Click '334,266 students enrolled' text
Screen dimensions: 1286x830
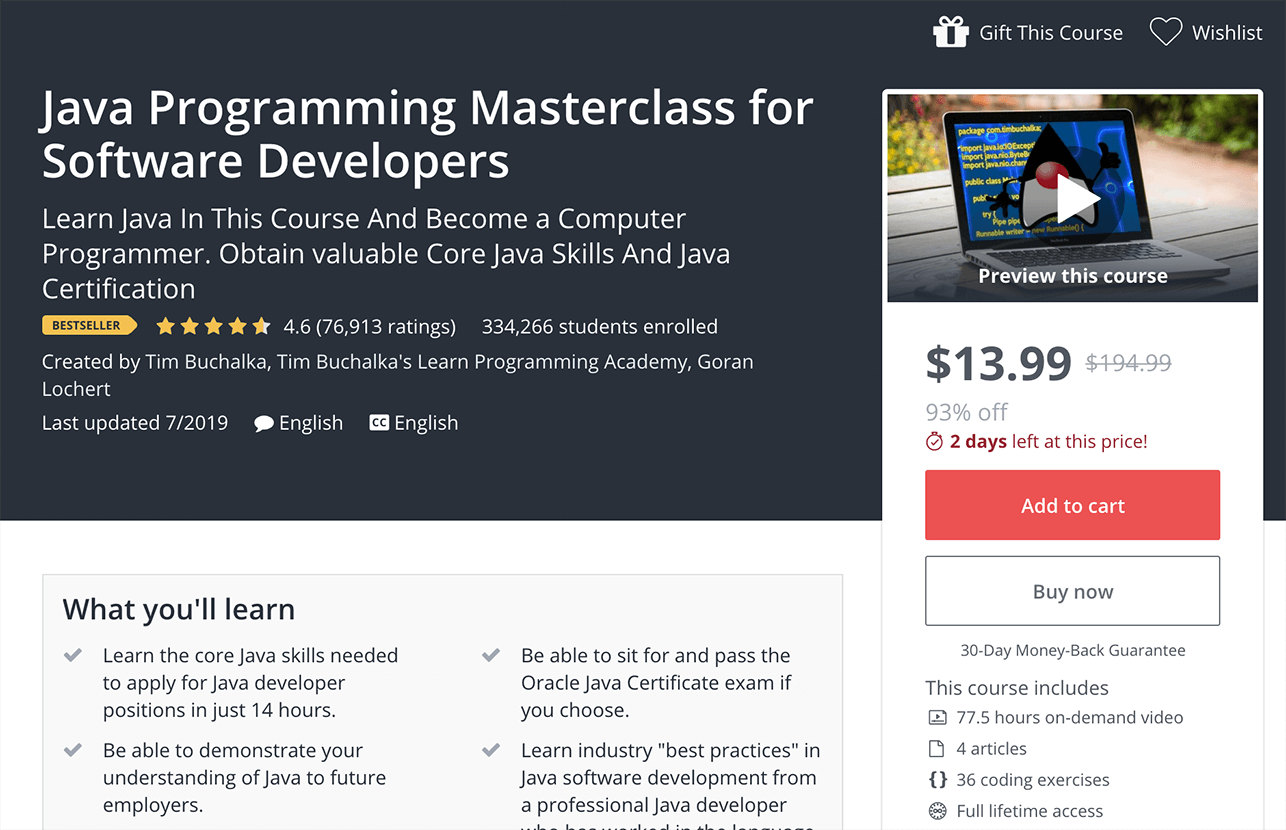coord(600,326)
